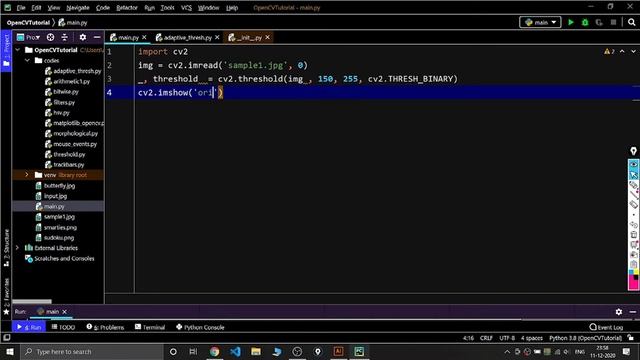Viewport: 640px width, 360px height.
Task: Click the tool windows quick access icon bottom-left
Action: [x=7, y=338]
